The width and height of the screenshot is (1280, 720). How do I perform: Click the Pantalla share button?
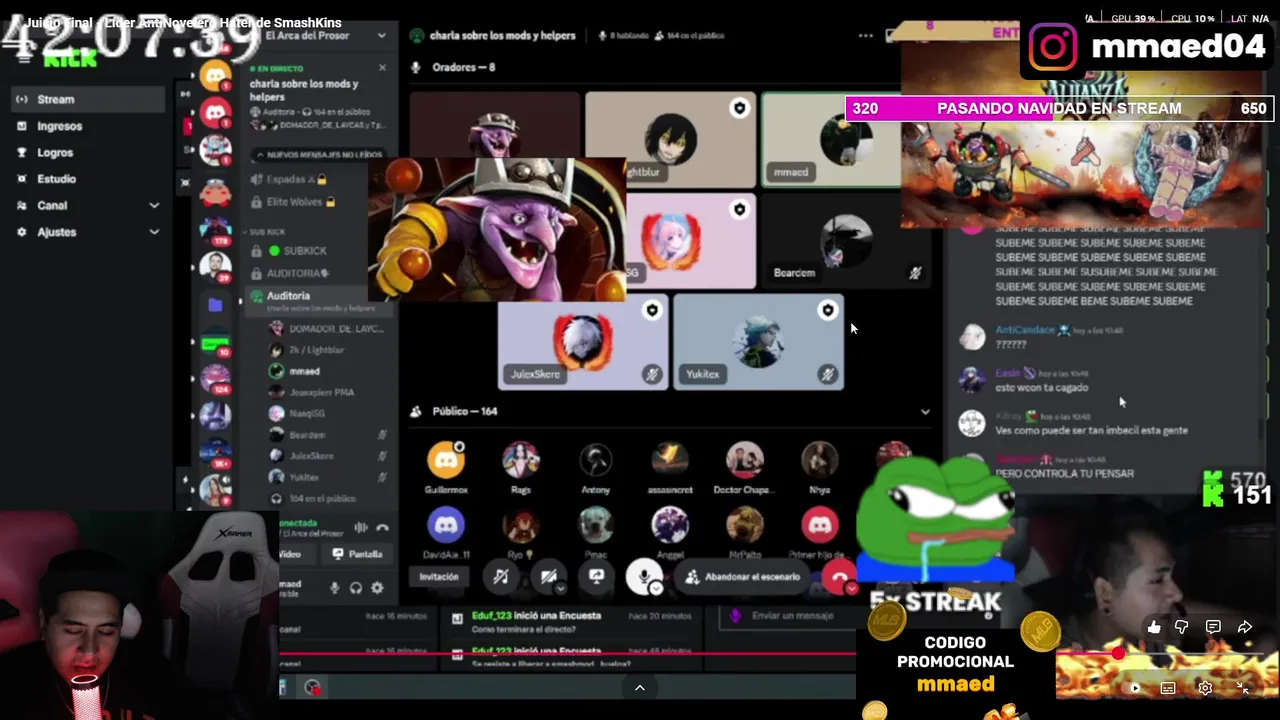358,554
